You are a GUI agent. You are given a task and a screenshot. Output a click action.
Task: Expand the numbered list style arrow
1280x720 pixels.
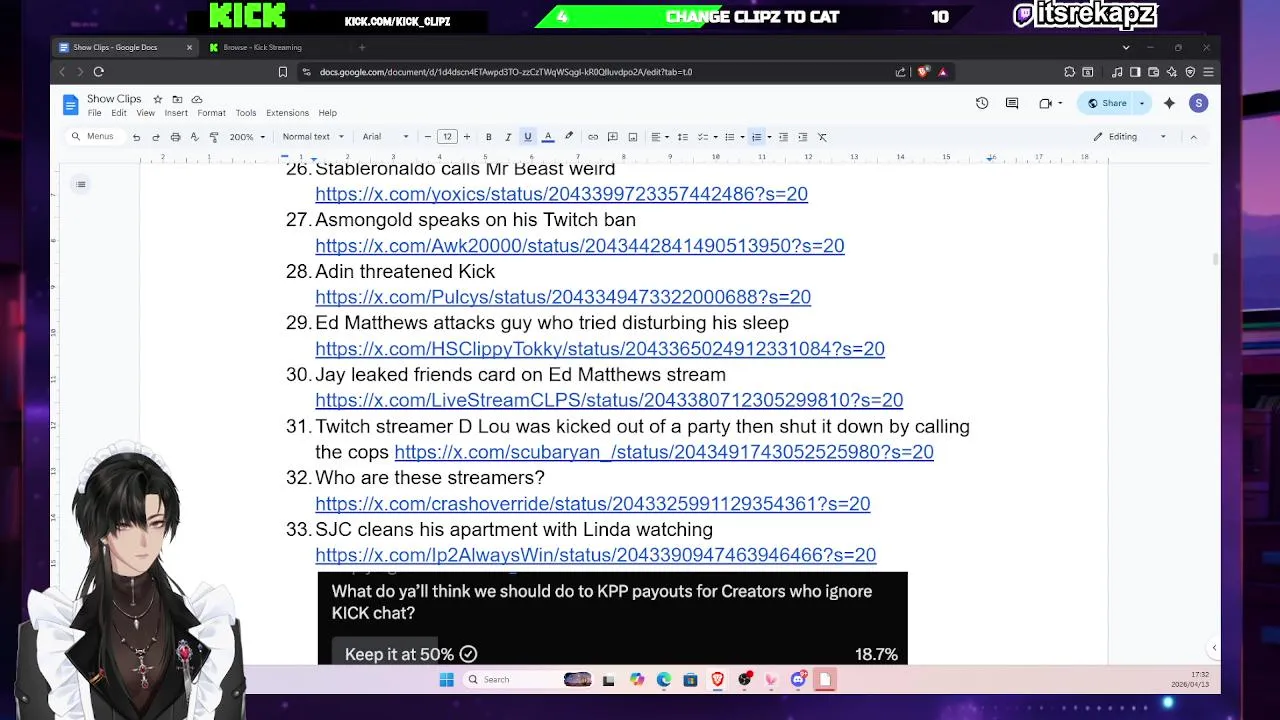(x=769, y=137)
